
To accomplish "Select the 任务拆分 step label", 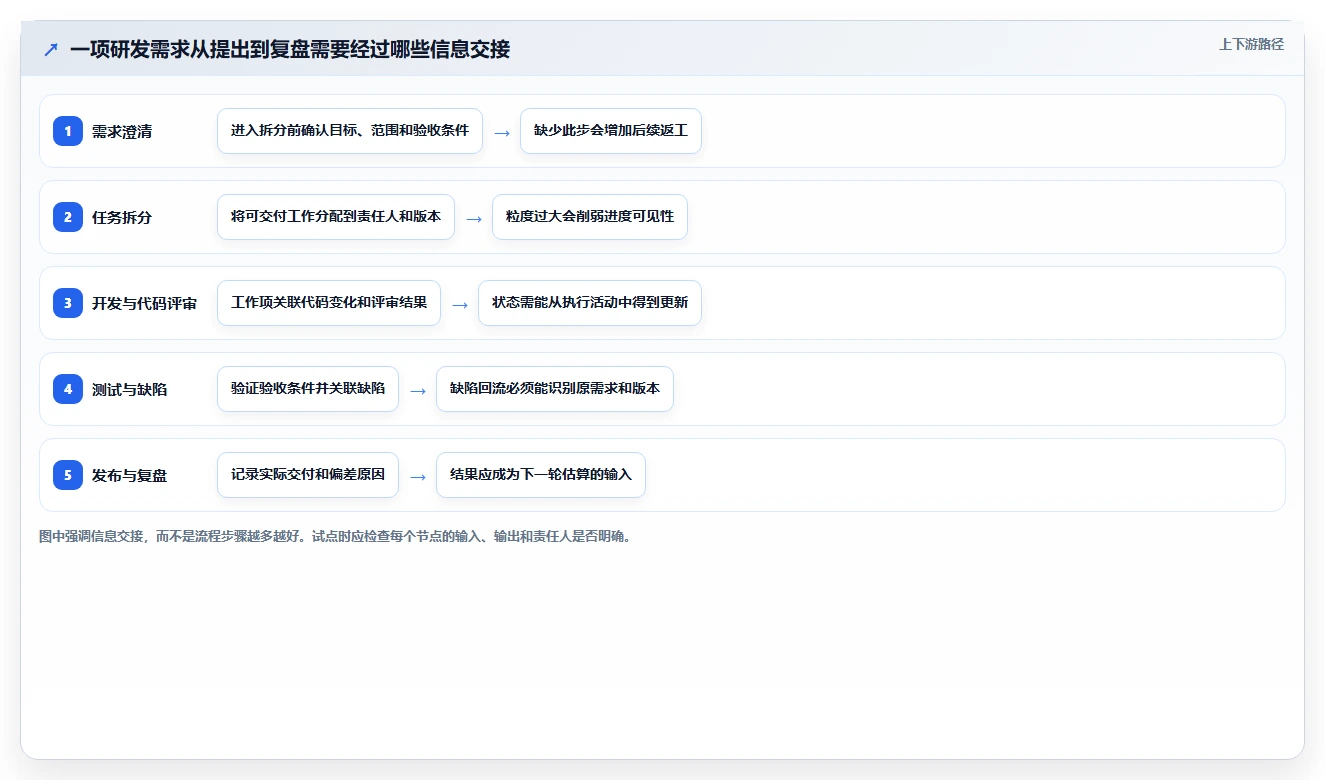I will [x=122, y=218].
